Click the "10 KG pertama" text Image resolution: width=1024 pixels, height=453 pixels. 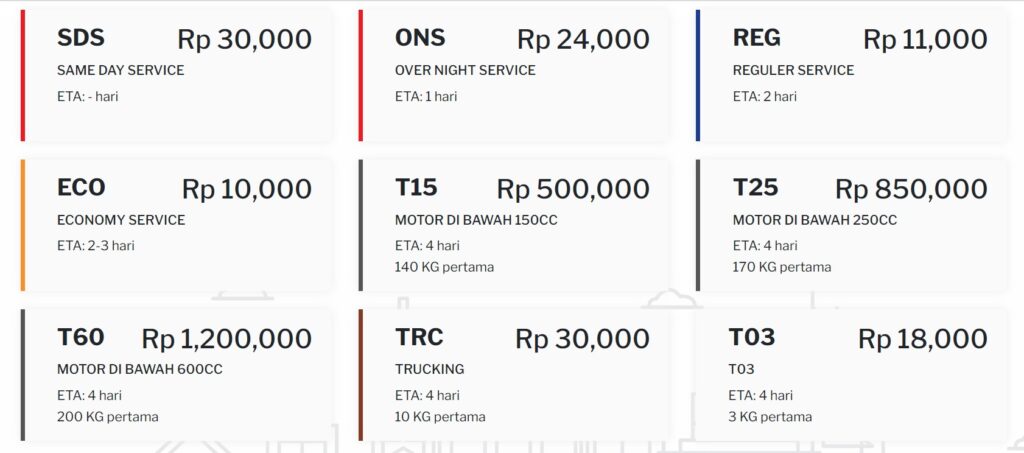coord(440,417)
